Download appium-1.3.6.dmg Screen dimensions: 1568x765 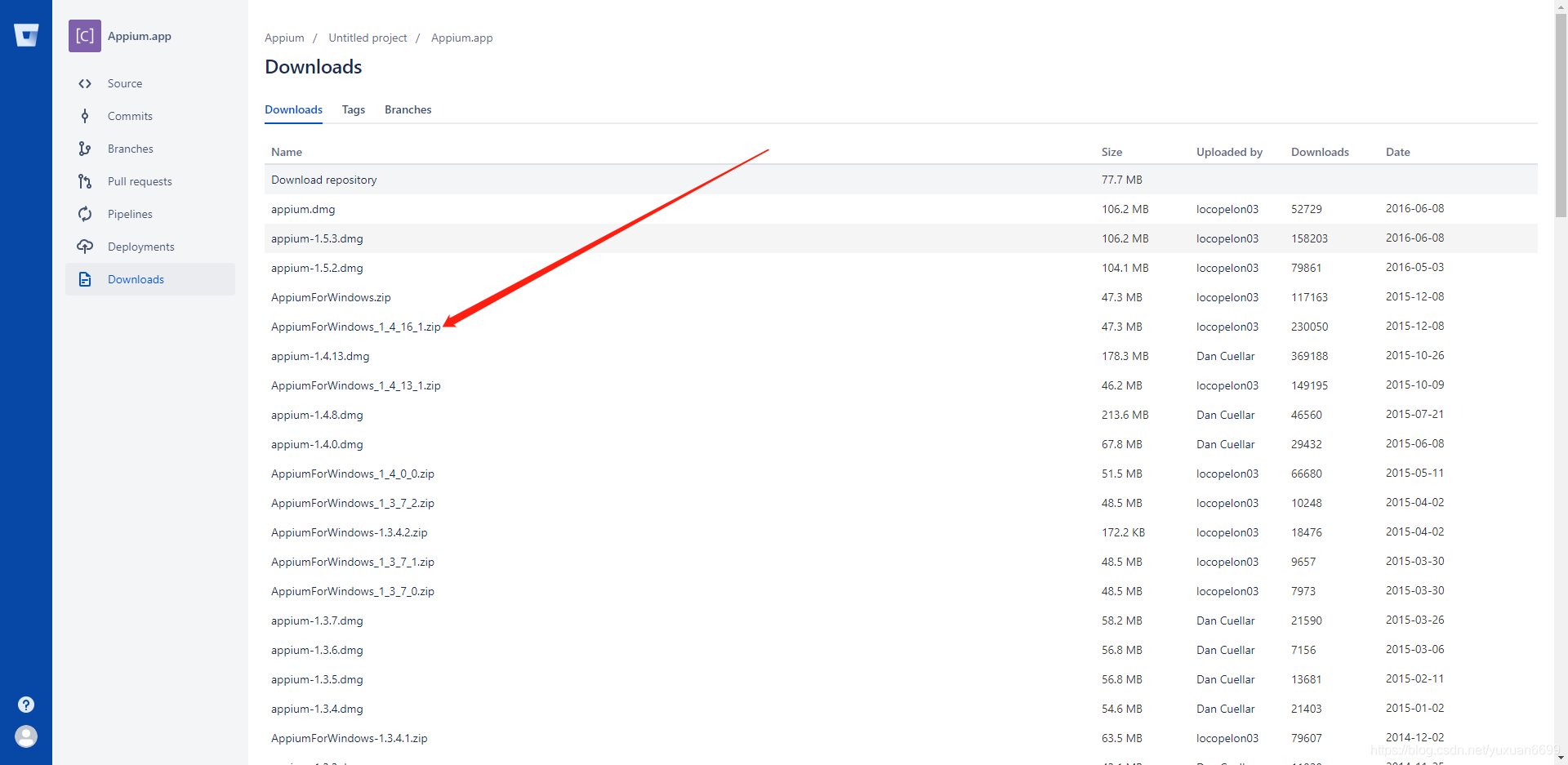(x=317, y=650)
